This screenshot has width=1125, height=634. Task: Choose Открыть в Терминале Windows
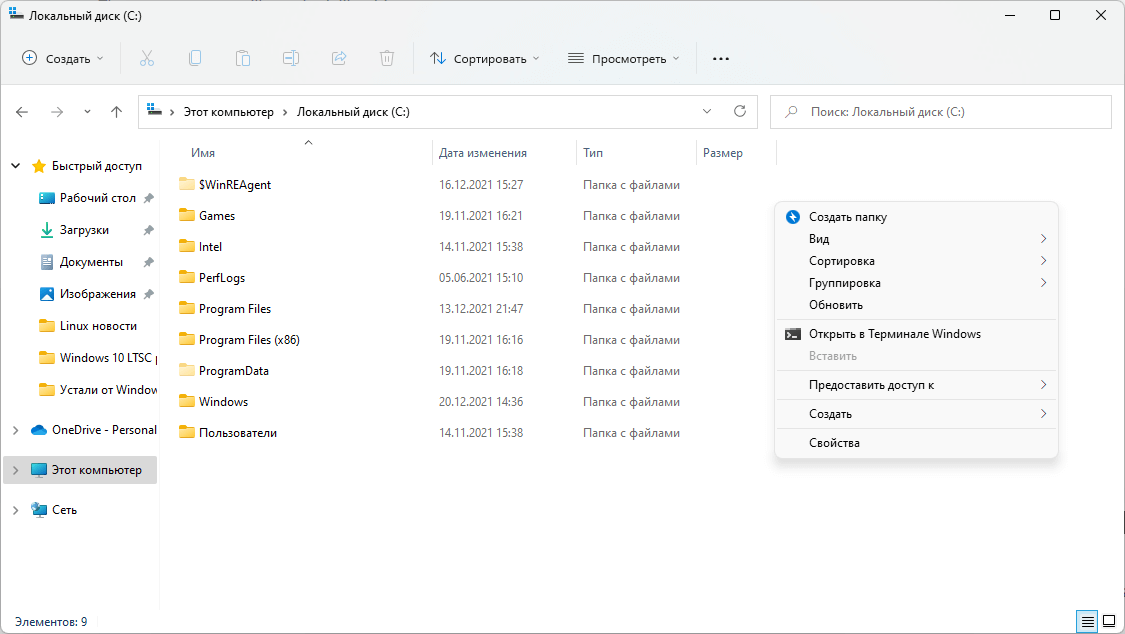[x=916, y=333]
